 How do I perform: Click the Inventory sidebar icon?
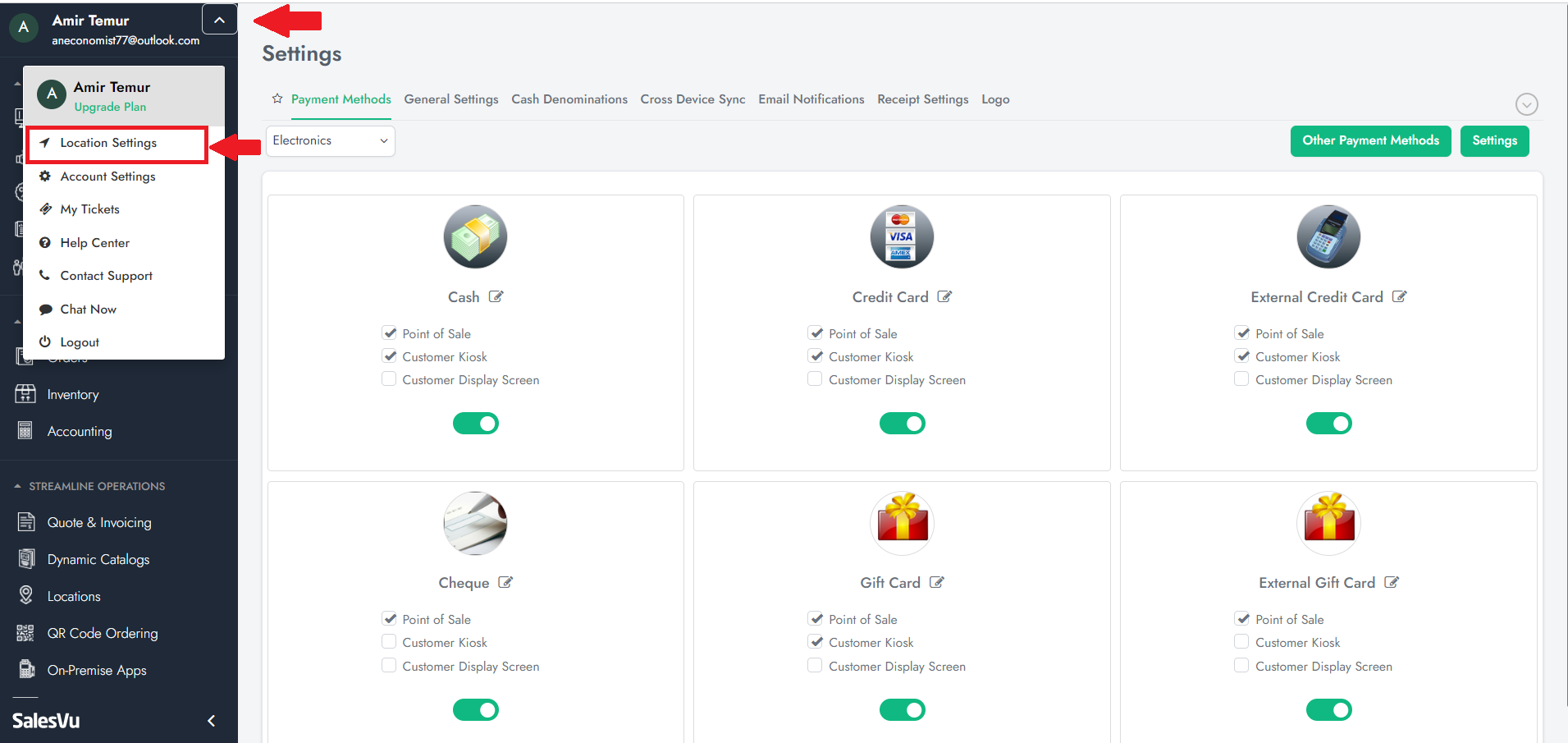point(25,394)
